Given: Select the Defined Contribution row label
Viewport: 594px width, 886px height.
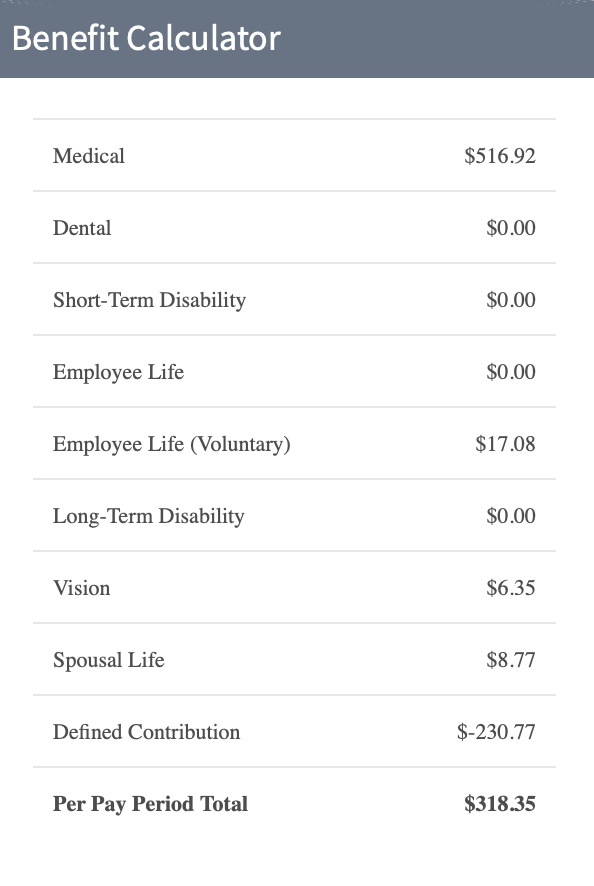Looking at the screenshot, I should pyautogui.click(x=146, y=732).
